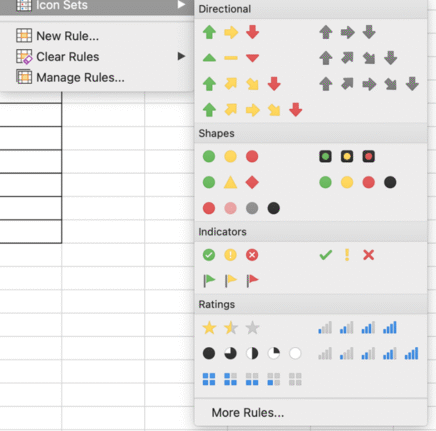Select the 5 colored arrows icon set
Viewport: 436px width, 431px height.
click(252, 110)
